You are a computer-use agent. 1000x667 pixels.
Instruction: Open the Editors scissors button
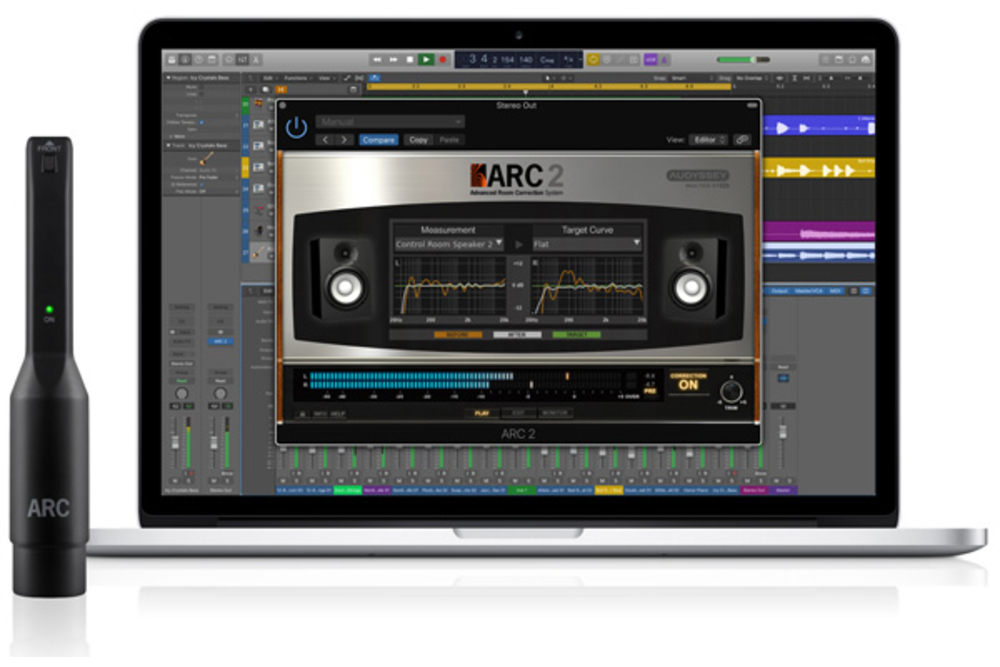pos(256,59)
